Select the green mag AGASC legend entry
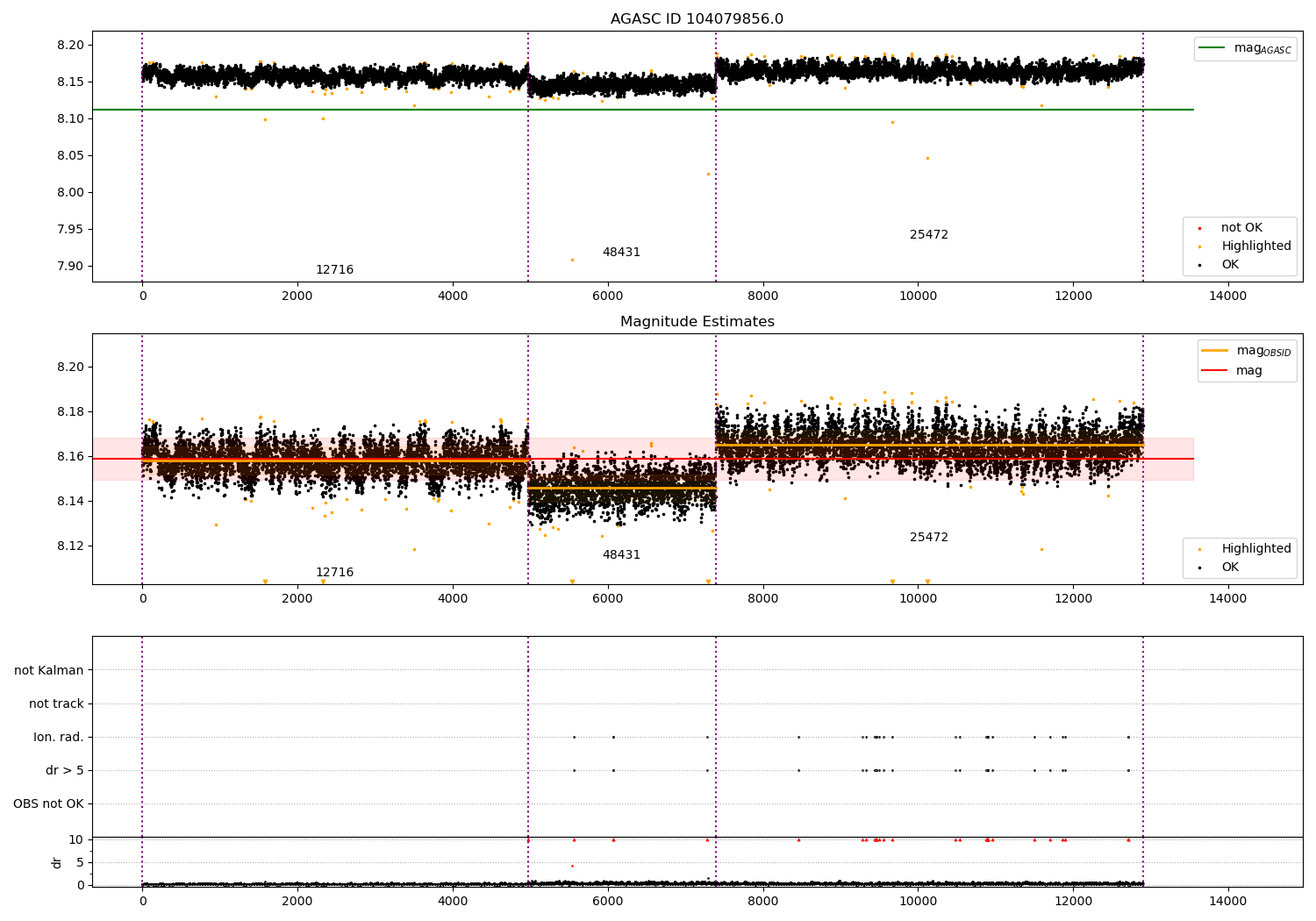This screenshot has height=921, width=1316. (1245, 48)
